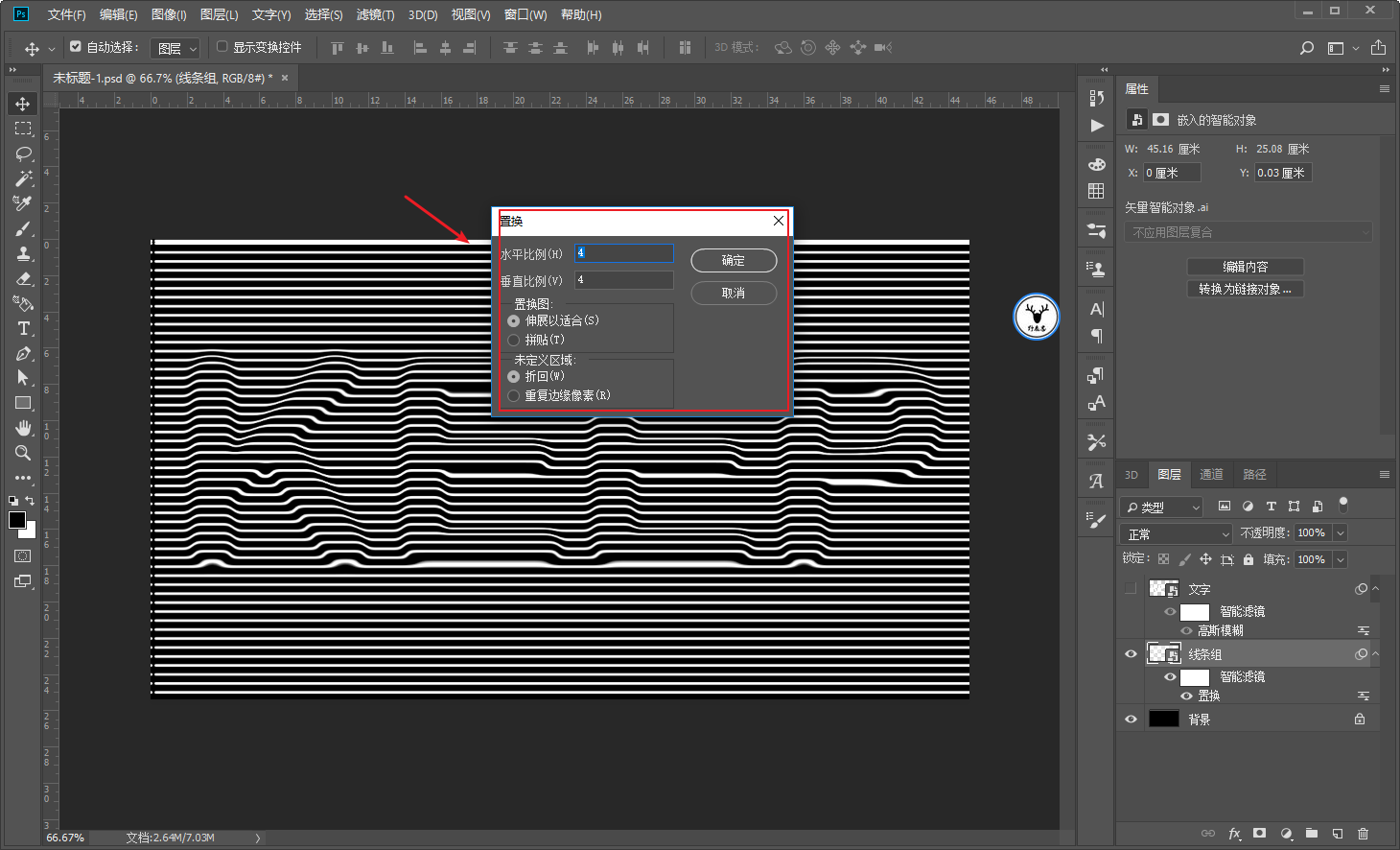Switch to the 路径 tab

1254,474
